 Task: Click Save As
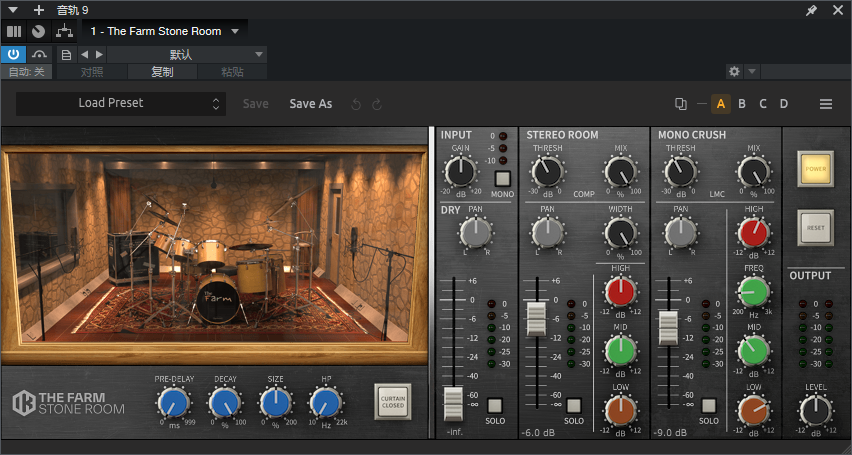click(x=311, y=104)
